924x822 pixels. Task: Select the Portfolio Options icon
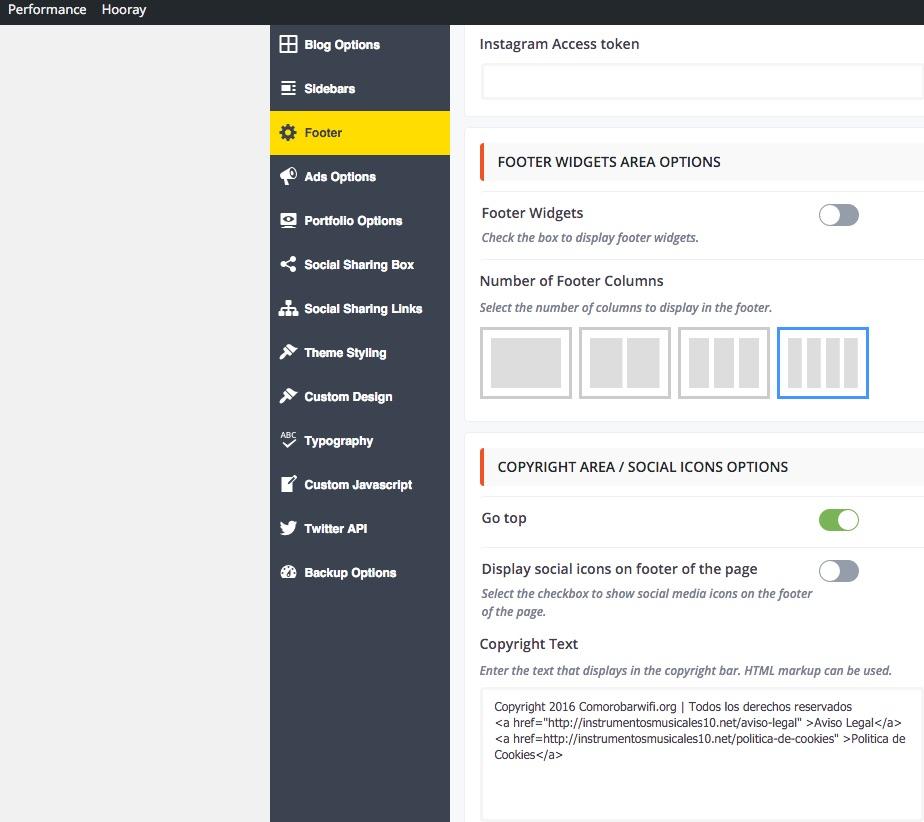tap(288, 220)
